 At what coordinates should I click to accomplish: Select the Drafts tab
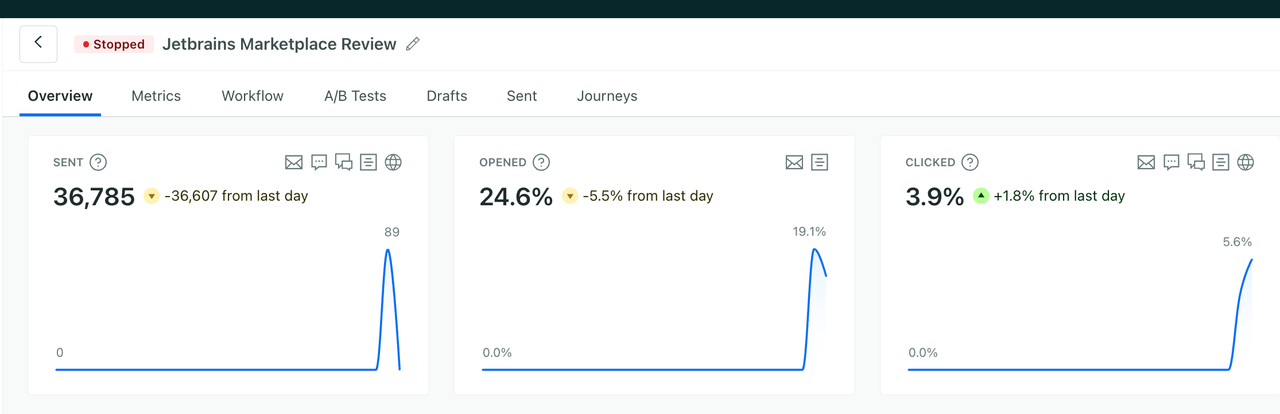tap(447, 96)
